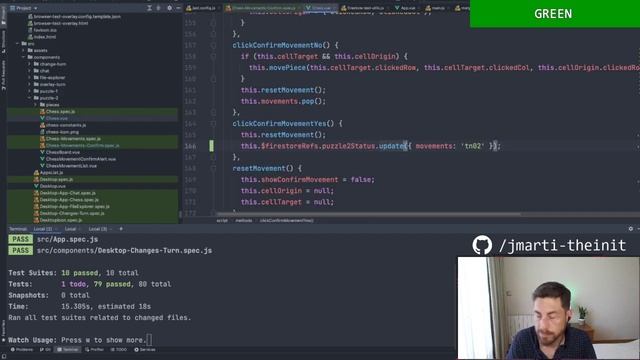Open ChessMovementList.vue file
Screen dimensions: 640x360
69,166
